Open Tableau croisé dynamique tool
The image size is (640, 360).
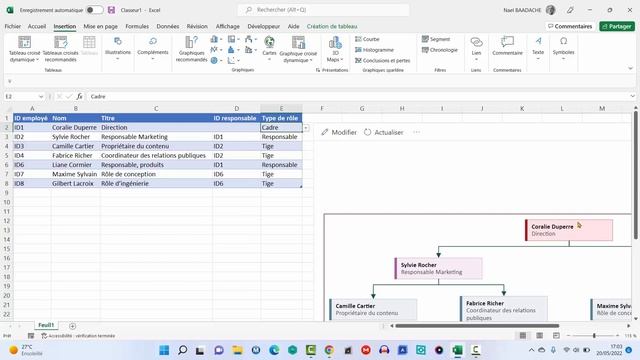click(x=24, y=49)
